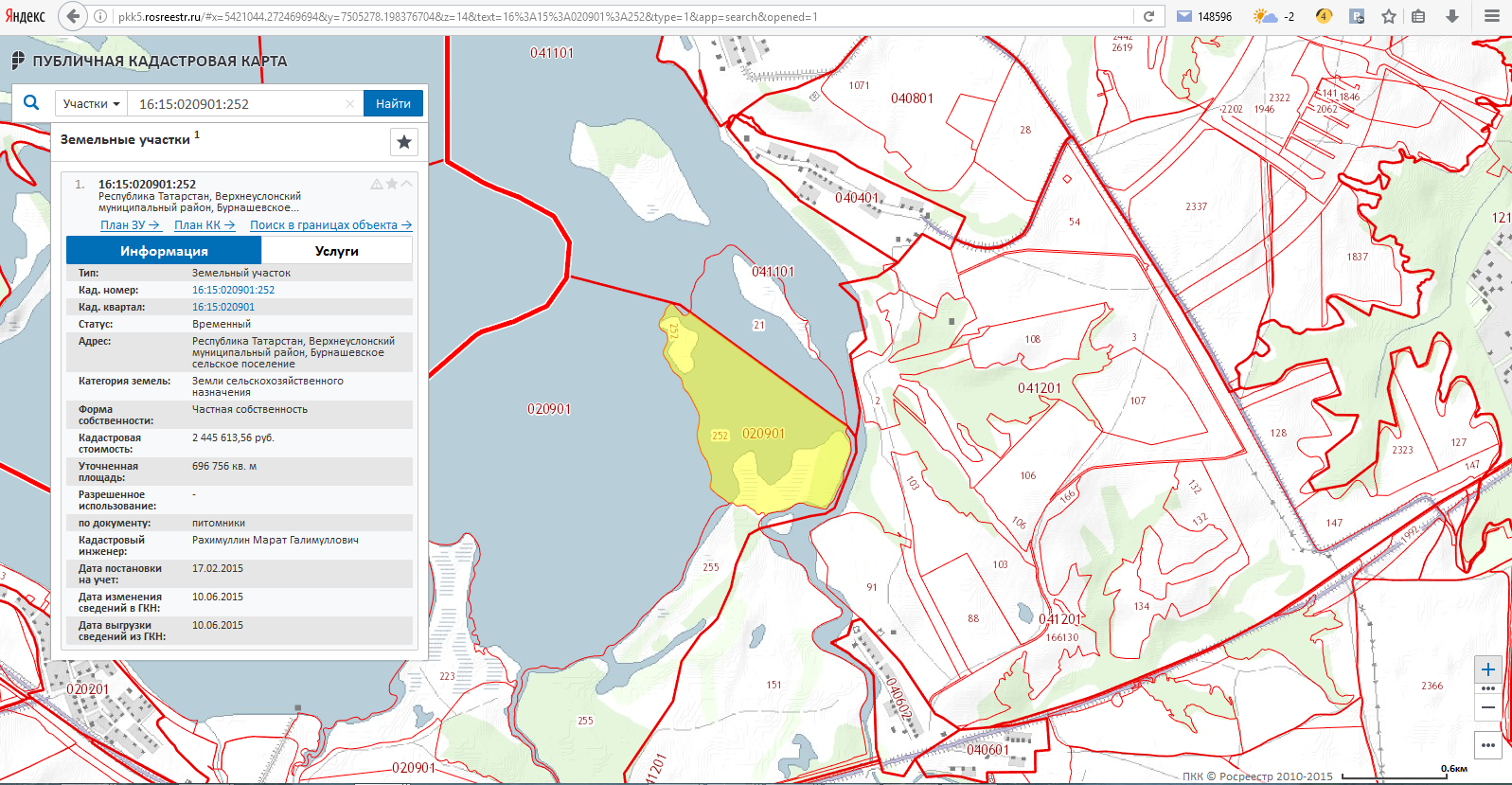Select the value Земельный участок

tap(241, 273)
